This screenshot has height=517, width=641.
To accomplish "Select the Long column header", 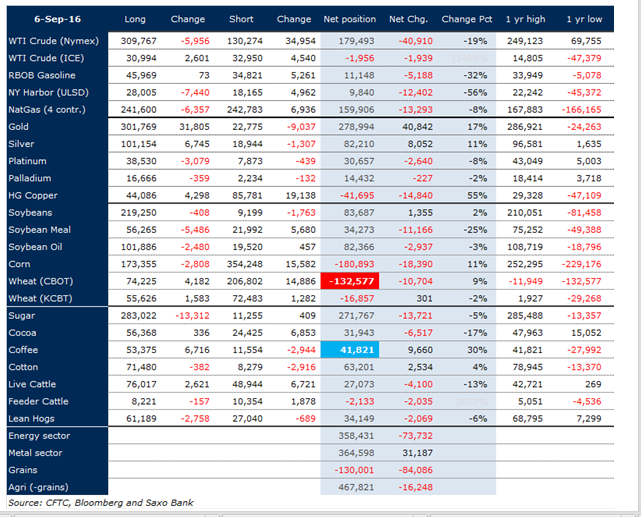I will (x=134, y=19).
